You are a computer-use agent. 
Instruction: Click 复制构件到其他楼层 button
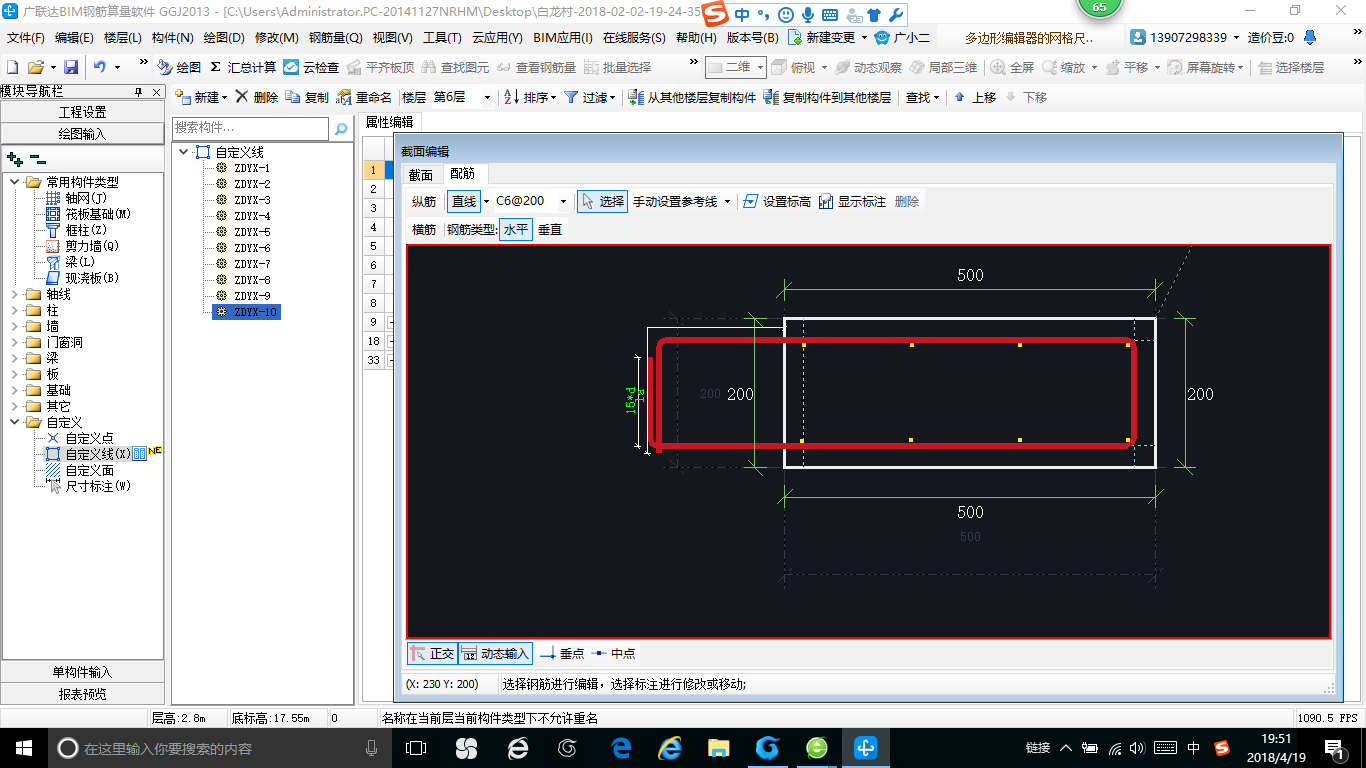(827, 97)
